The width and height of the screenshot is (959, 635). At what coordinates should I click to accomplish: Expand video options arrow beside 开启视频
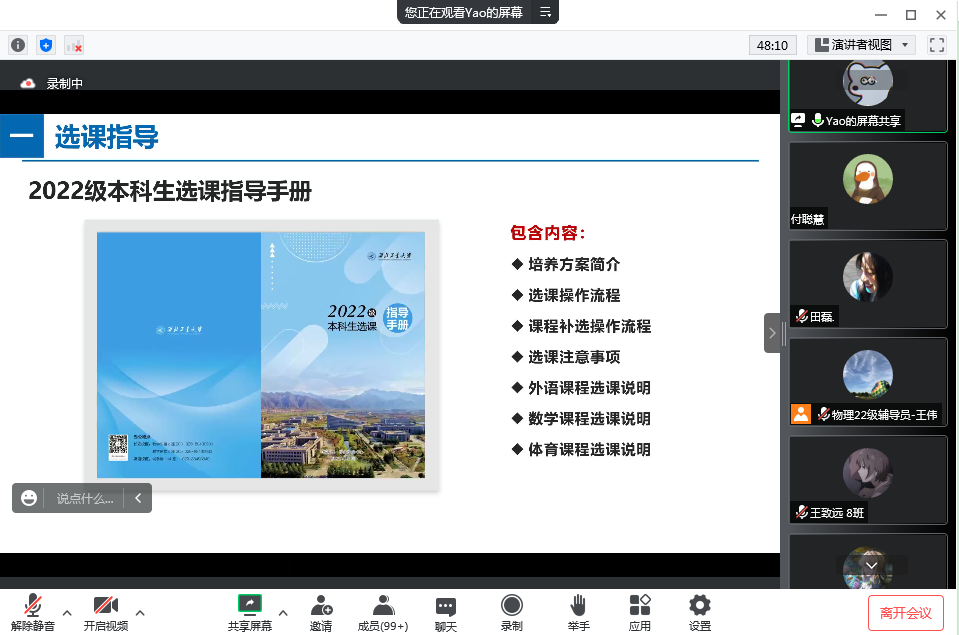point(140,612)
